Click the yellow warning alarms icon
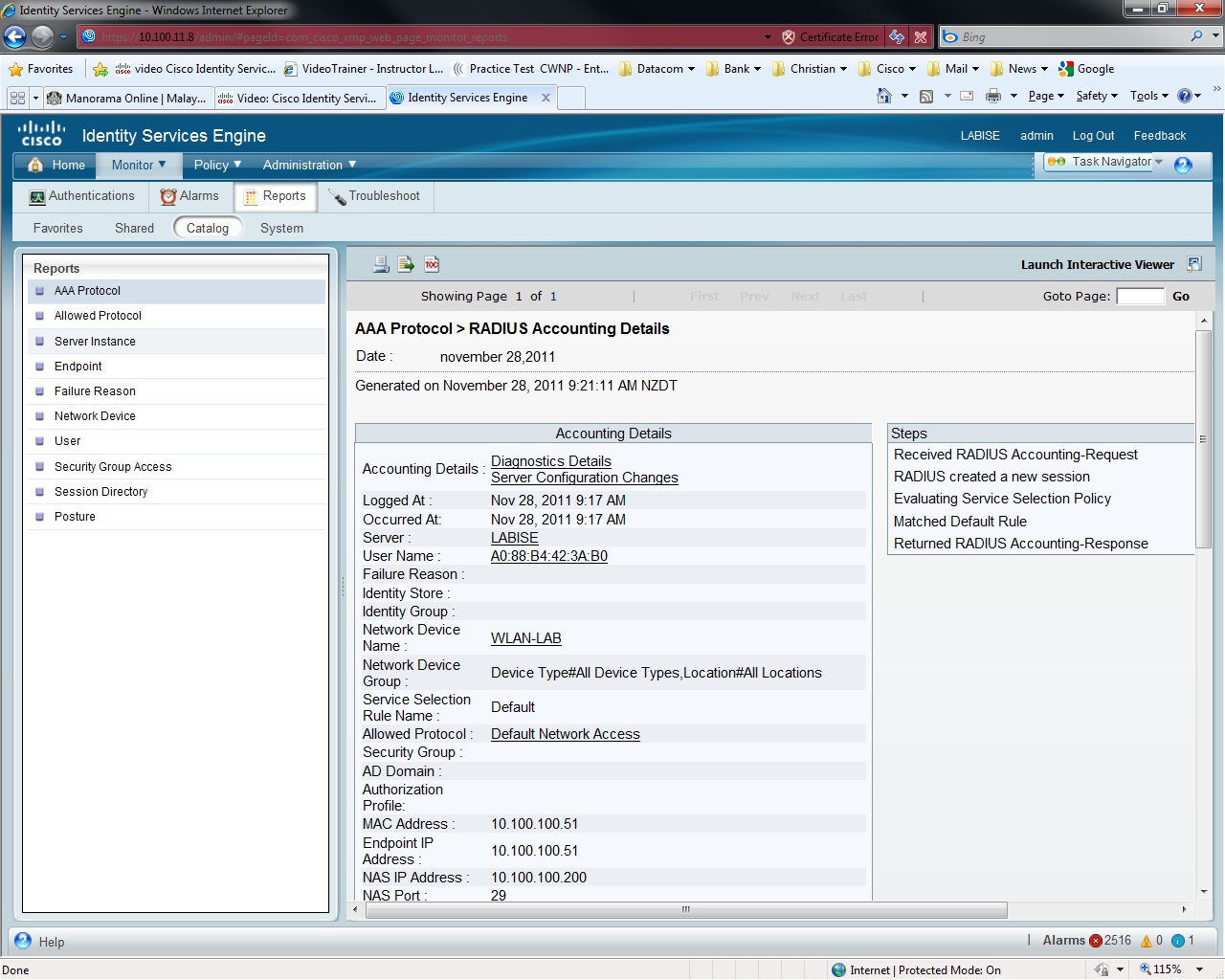This screenshot has width=1225, height=980. point(1146,941)
